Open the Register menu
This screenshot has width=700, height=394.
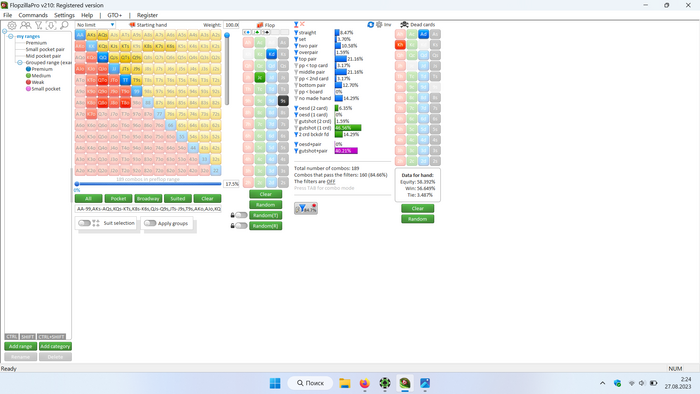click(x=147, y=15)
